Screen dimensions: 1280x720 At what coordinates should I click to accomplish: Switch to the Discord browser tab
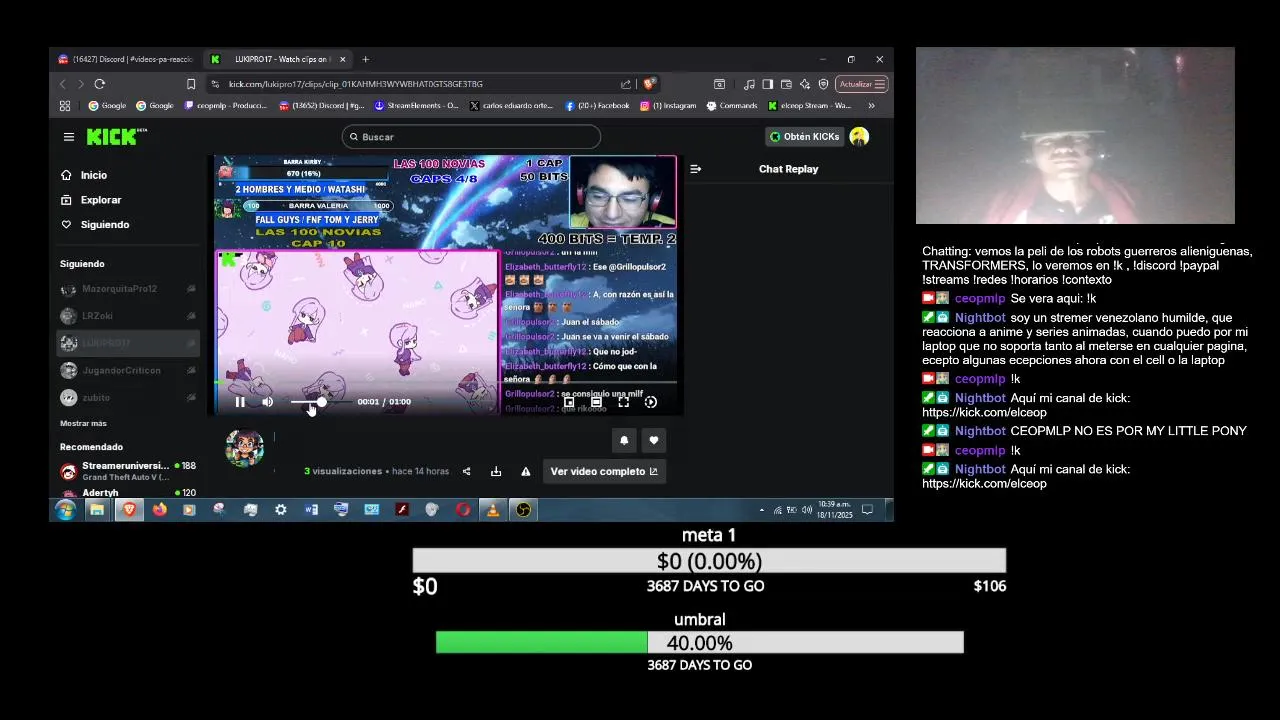[x=127, y=59]
